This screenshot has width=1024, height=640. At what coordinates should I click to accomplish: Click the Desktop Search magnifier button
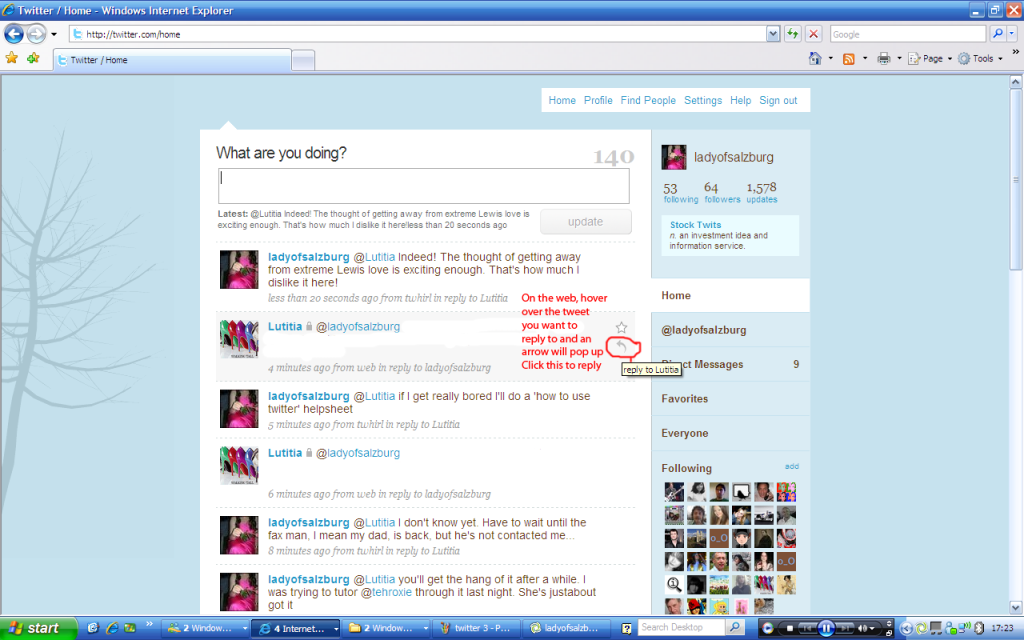click(735, 628)
